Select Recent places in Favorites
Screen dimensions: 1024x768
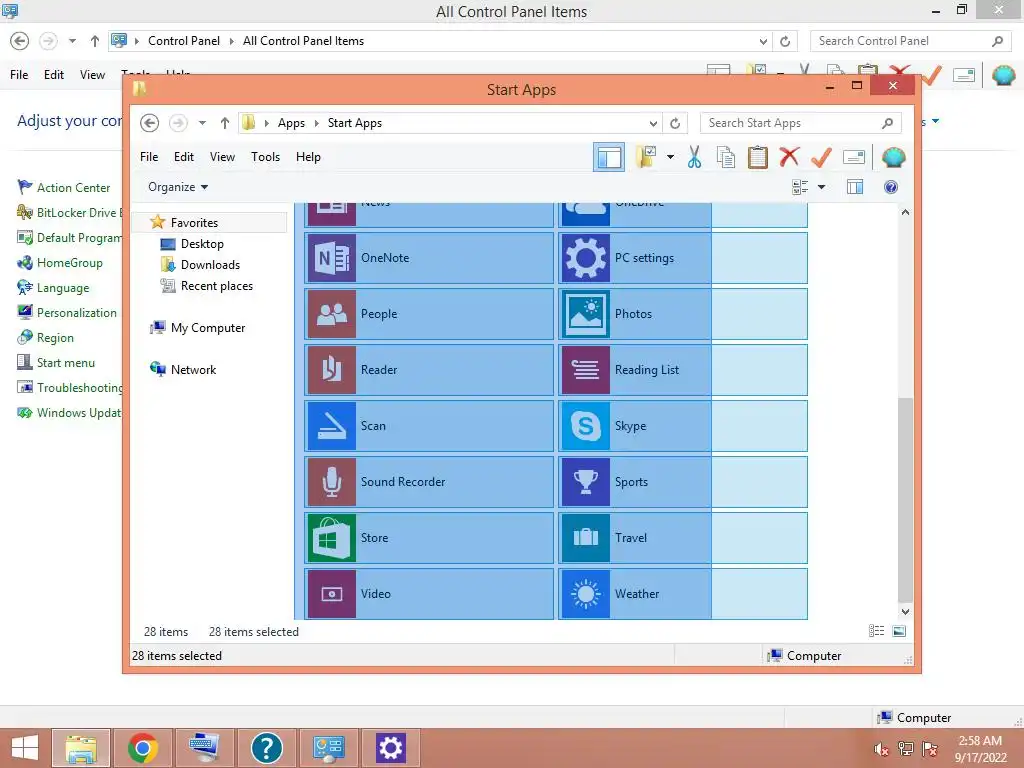tap(217, 285)
